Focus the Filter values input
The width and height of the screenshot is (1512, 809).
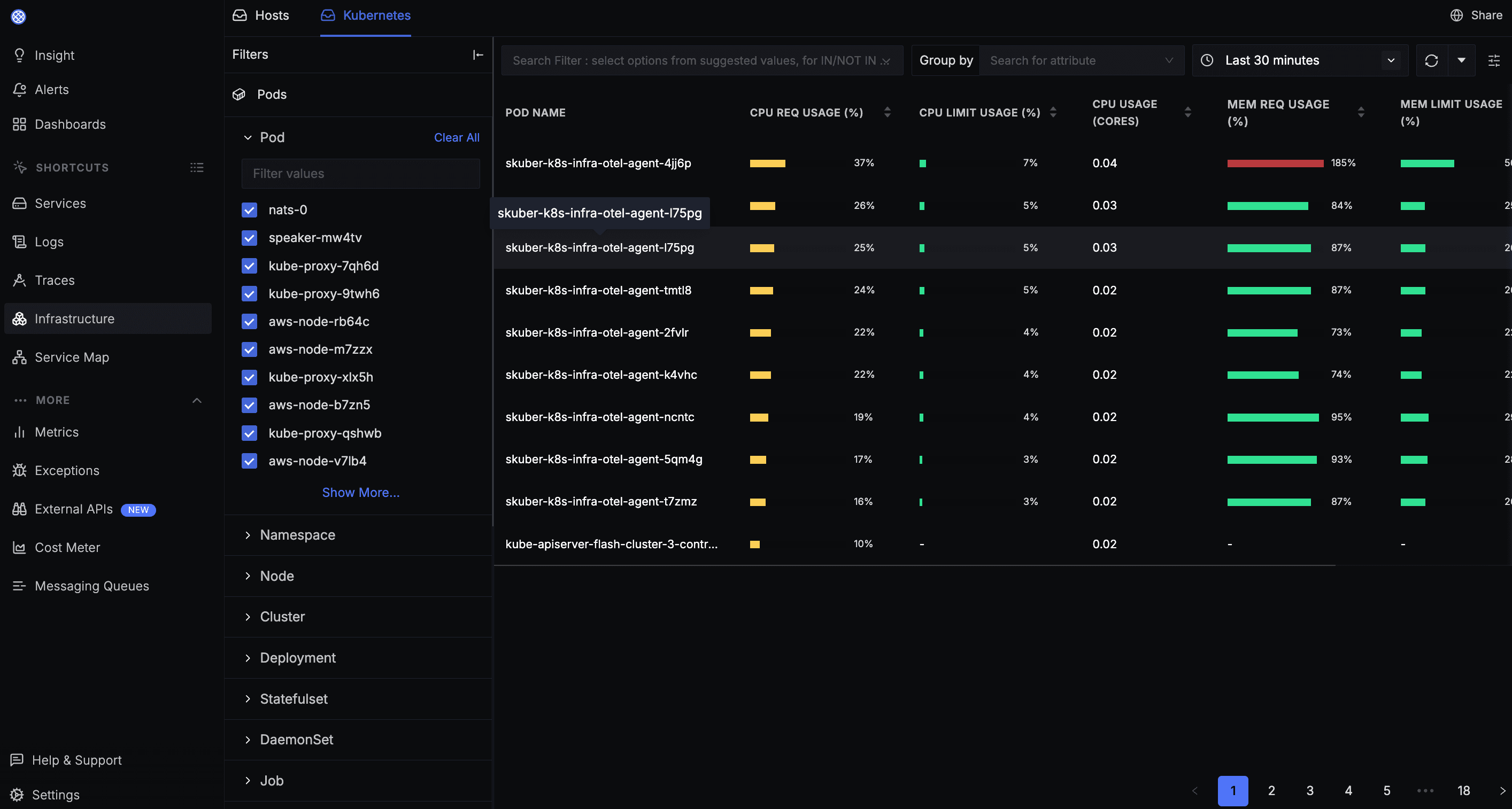360,174
